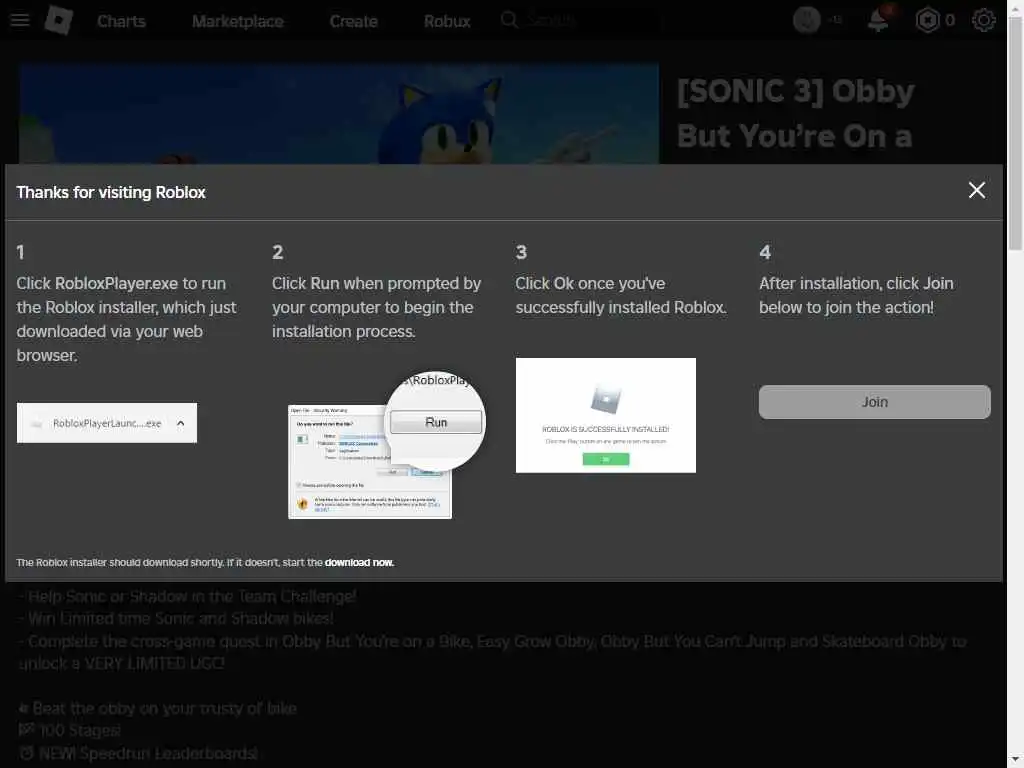Screen dimensions: 1024x768
Task: Open the settings gear icon
Action: click(984, 20)
